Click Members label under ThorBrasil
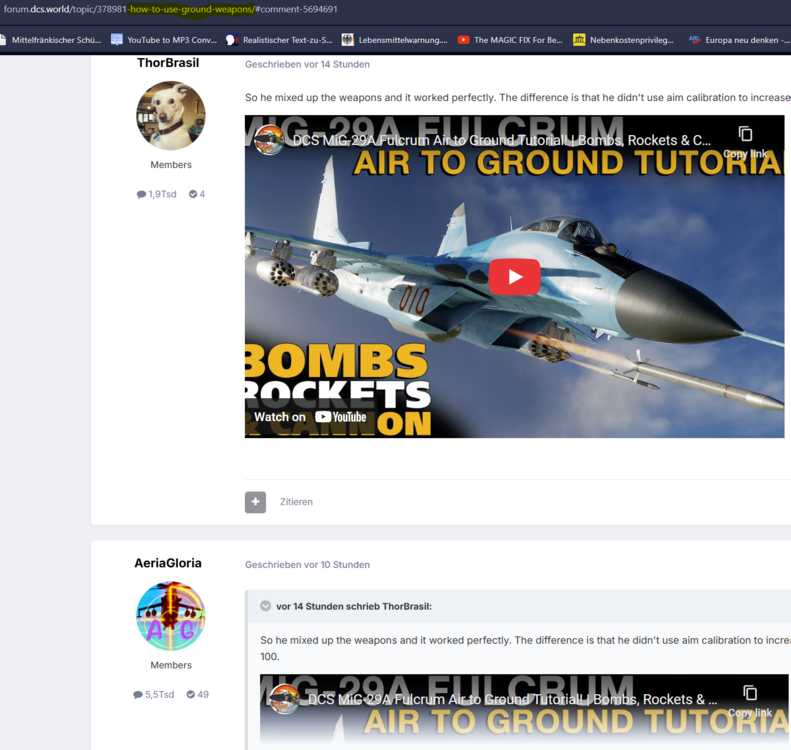 click(x=171, y=165)
